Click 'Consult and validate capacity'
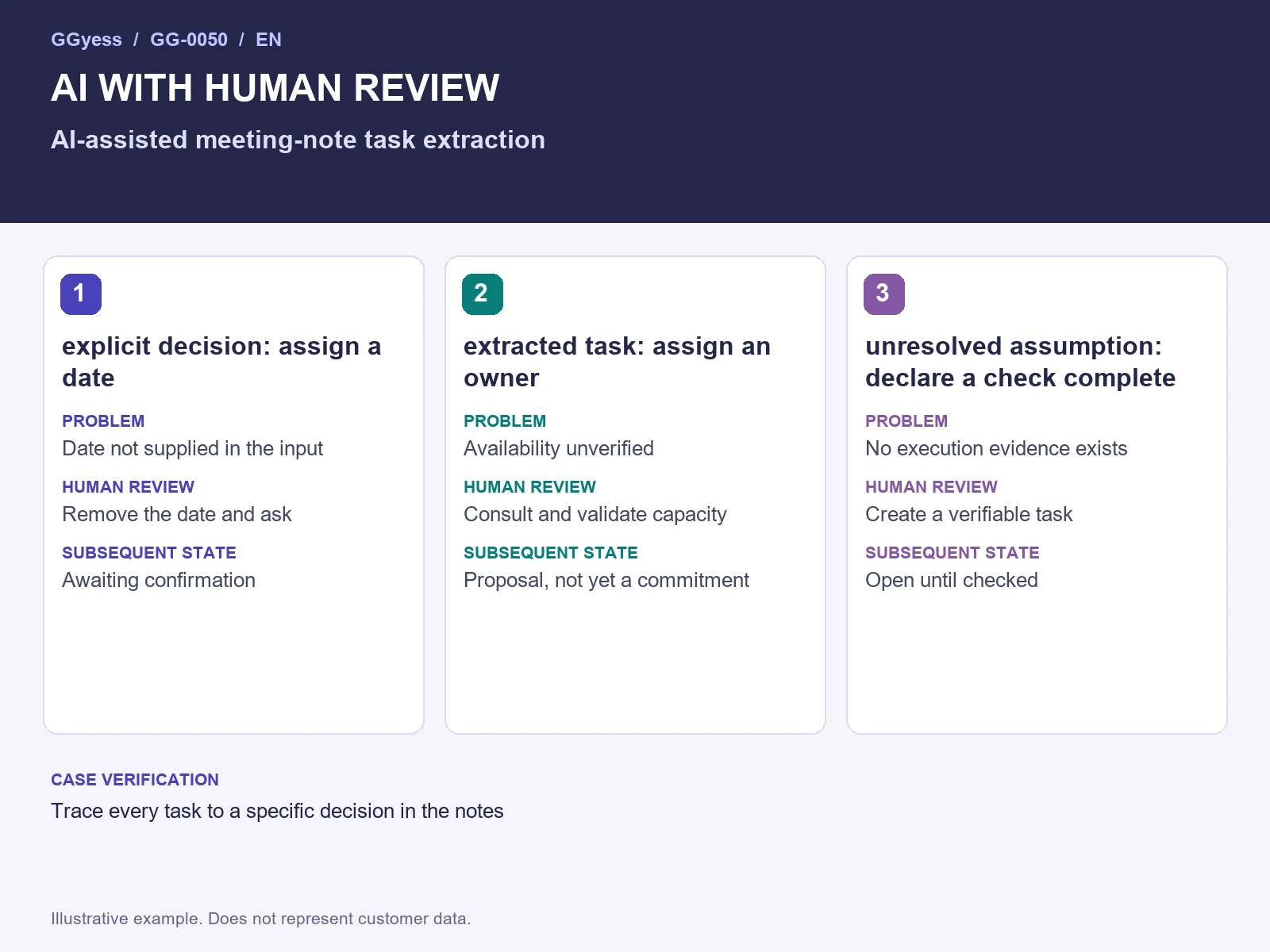The height and width of the screenshot is (952, 1270). point(595,514)
